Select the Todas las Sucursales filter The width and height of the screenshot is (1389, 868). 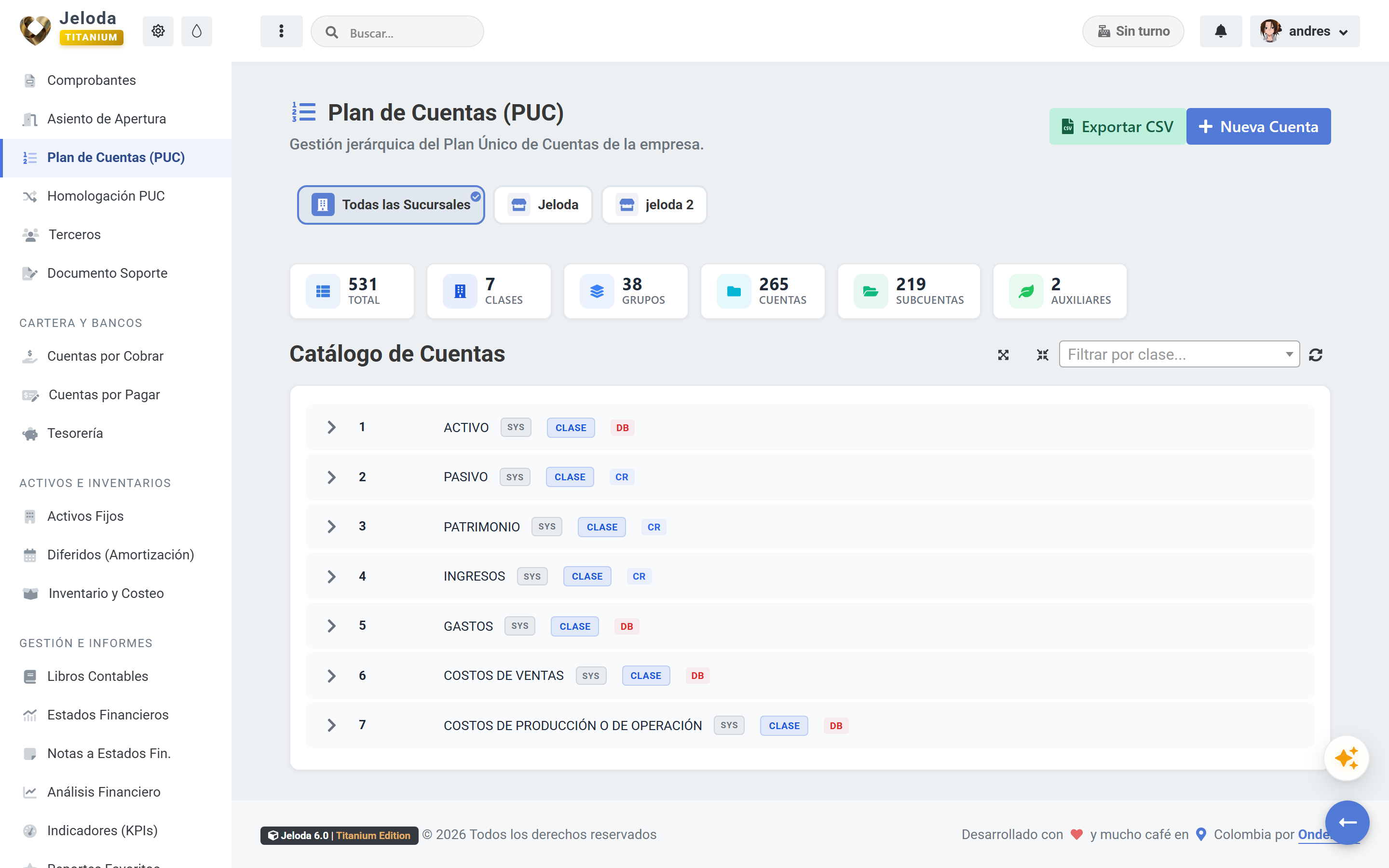pyautogui.click(x=391, y=205)
